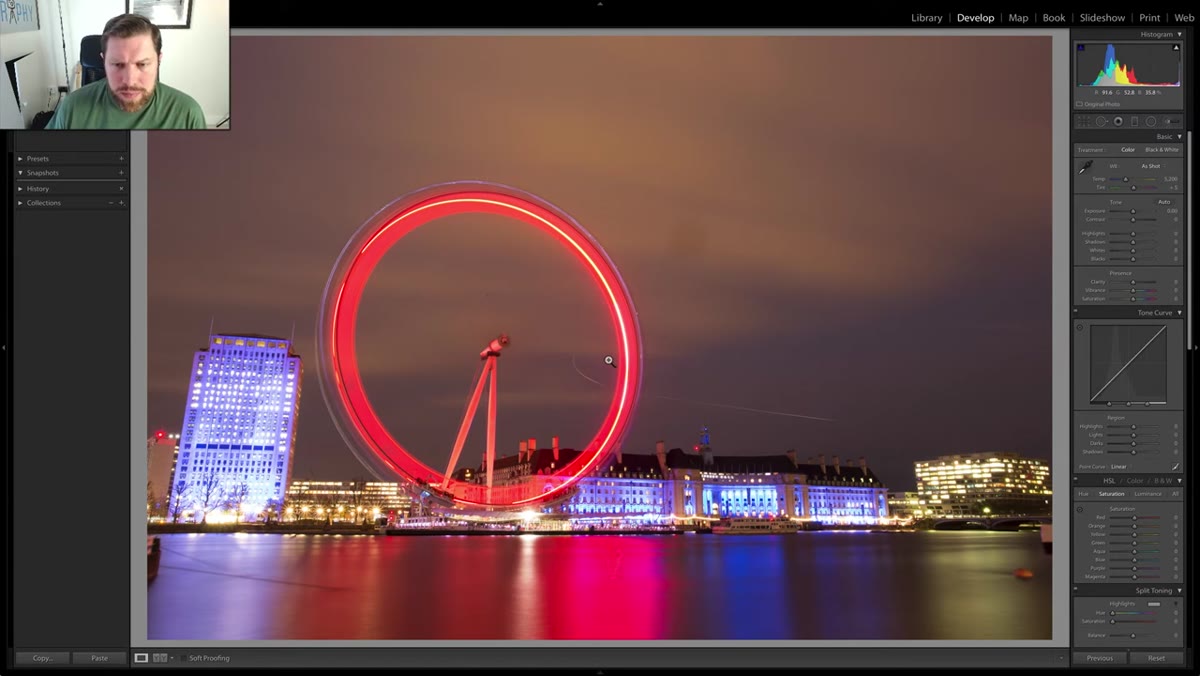Click the Reset button

(x=1156, y=658)
